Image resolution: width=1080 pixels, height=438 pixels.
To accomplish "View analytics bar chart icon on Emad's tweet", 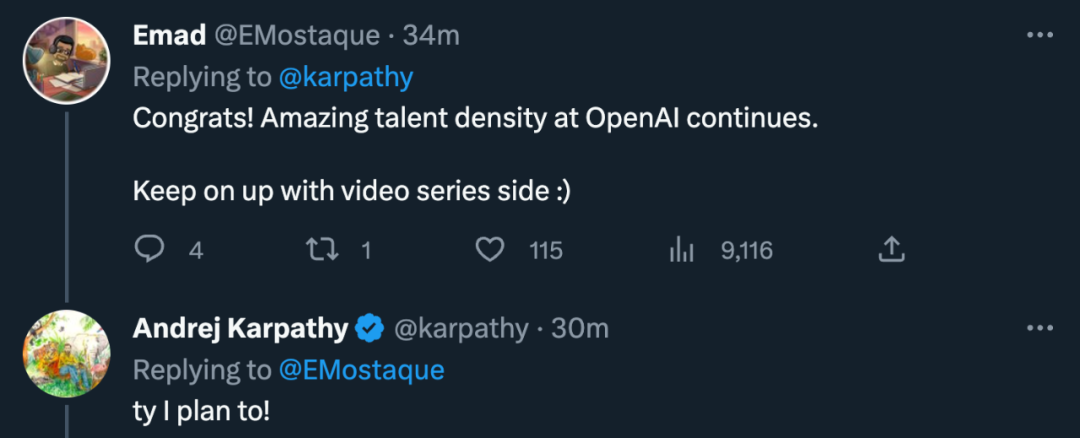I will point(681,250).
